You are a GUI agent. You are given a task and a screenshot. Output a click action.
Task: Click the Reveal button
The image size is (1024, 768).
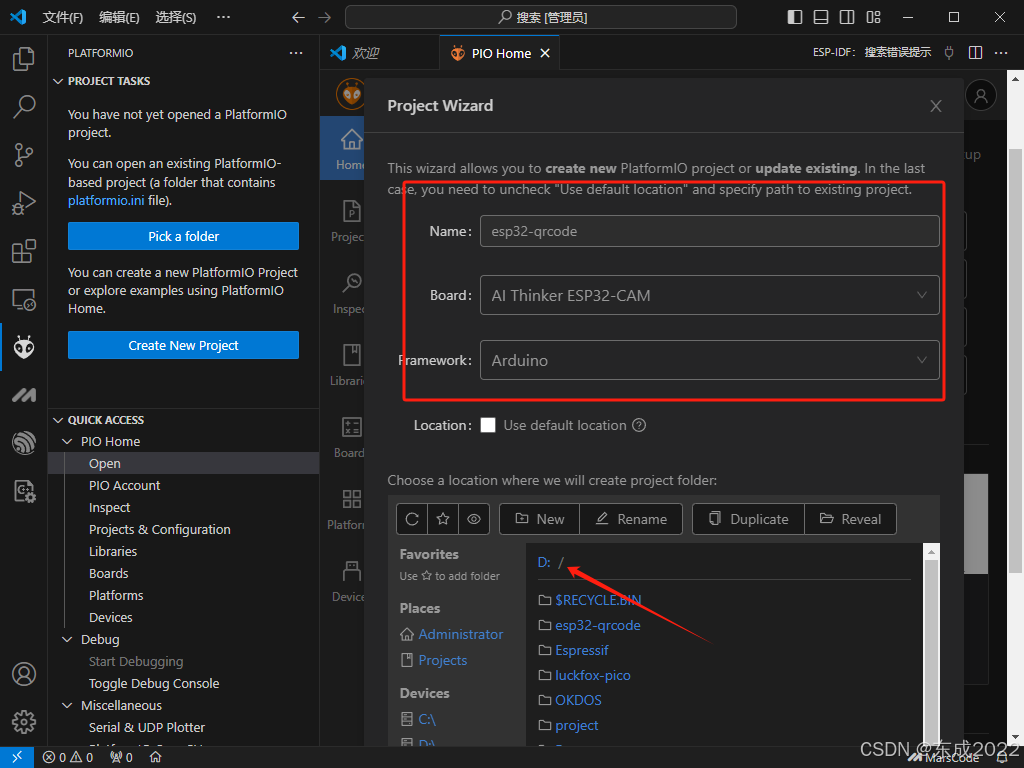pos(850,519)
